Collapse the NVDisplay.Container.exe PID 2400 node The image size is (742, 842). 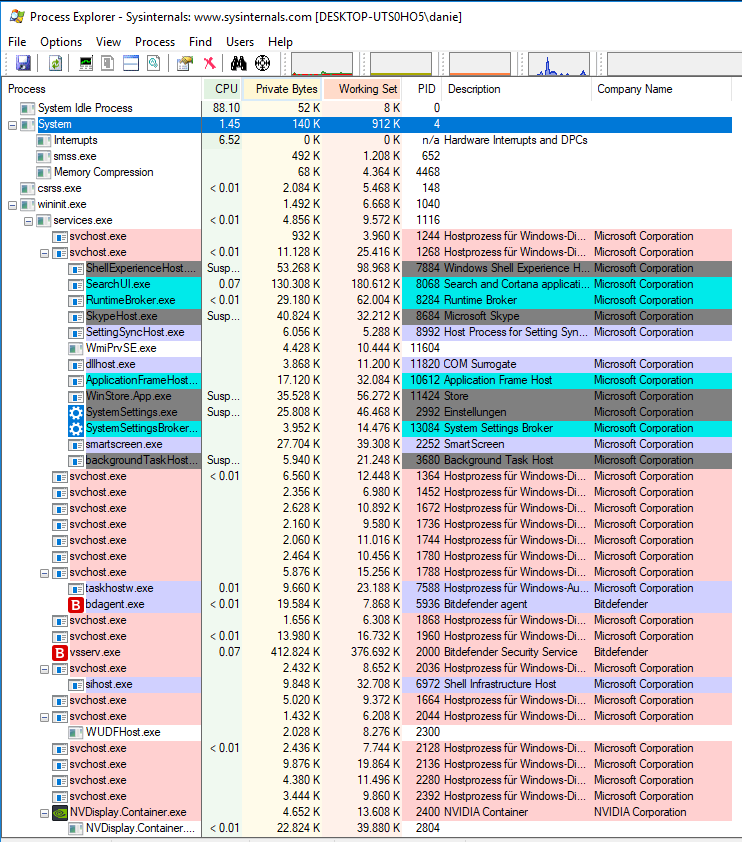pyautogui.click(x=45, y=813)
